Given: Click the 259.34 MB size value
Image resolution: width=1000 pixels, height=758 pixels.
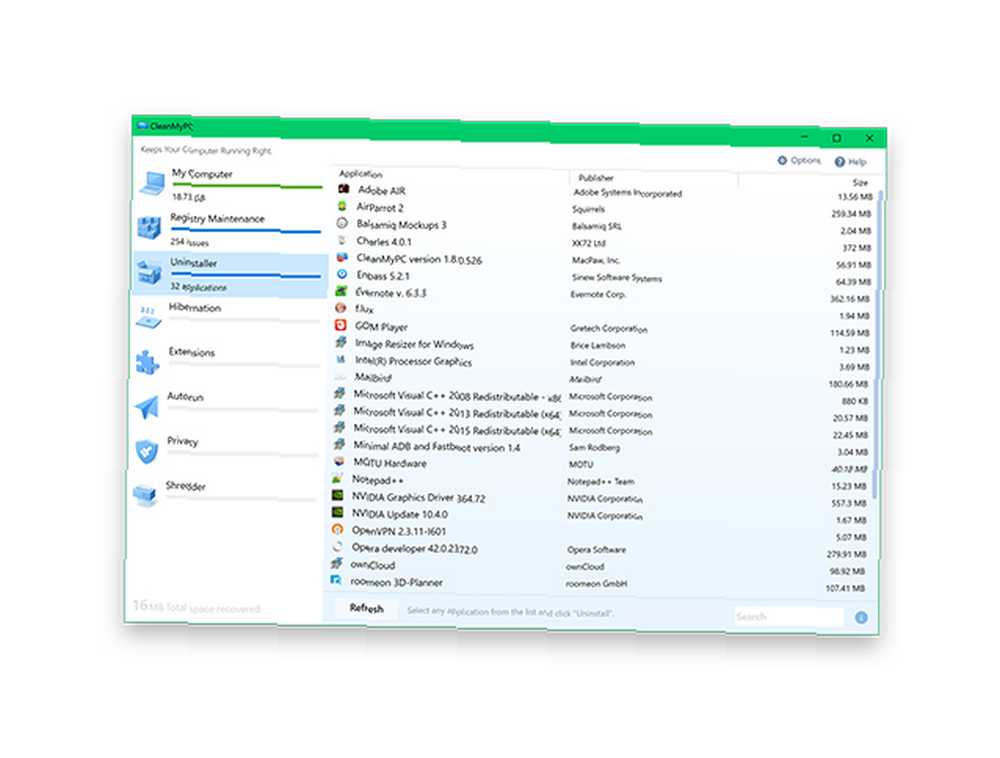Looking at the screenshot, I should (x=851, y=214).
